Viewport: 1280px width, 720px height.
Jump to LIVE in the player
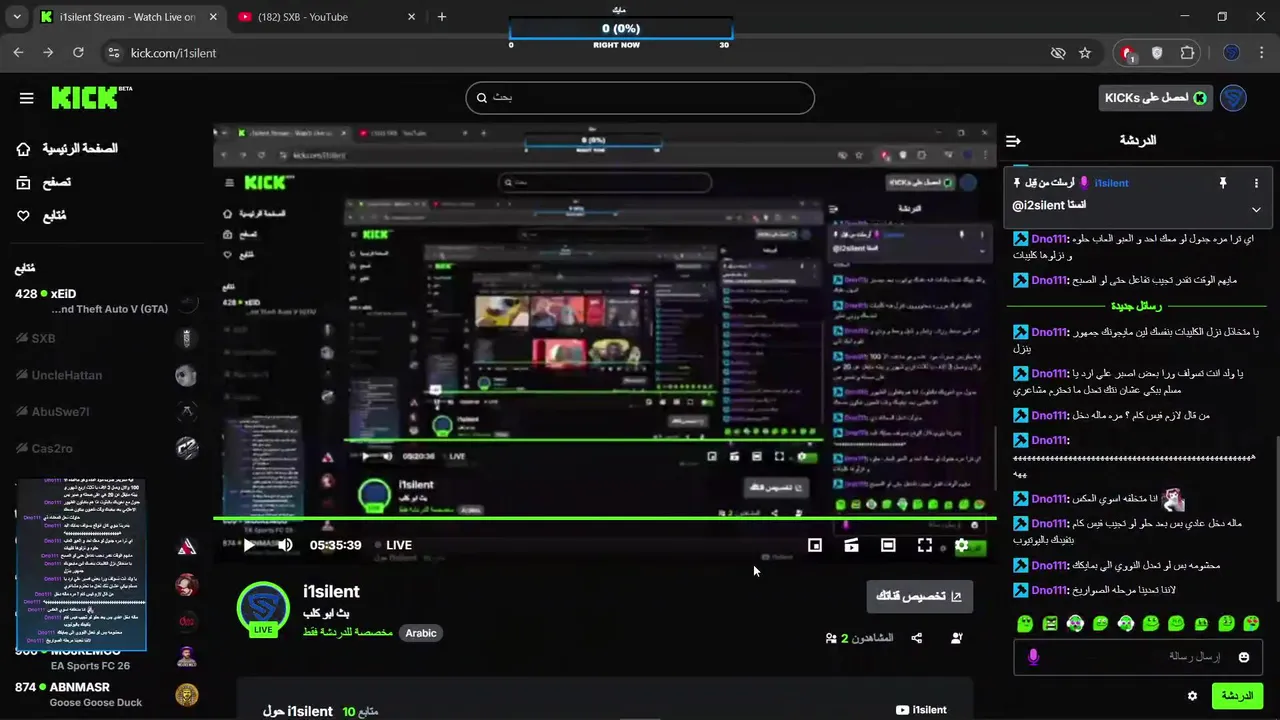pyautogui.click(x=392, y=545)
